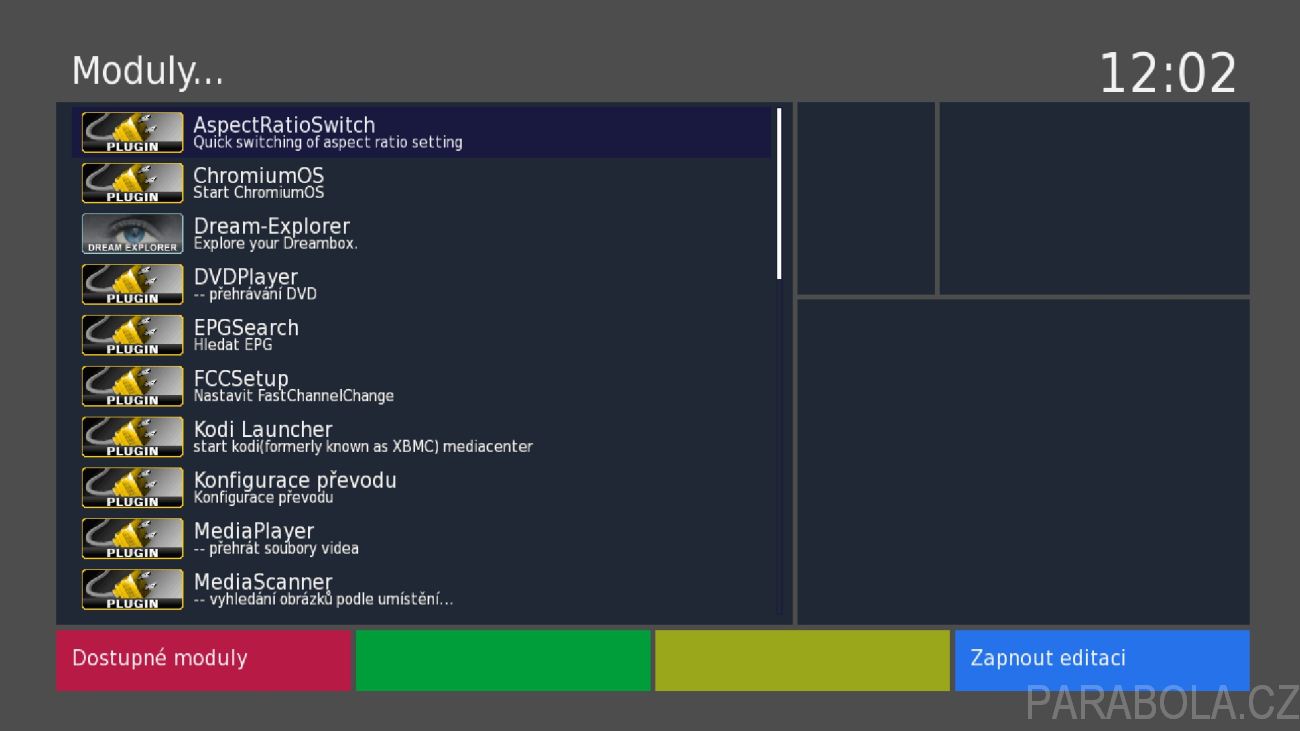The width and height of the screenshot is (1300, 731).
Task: Select the Konfigurace převodu plugin icon
Action: (133, 487)
